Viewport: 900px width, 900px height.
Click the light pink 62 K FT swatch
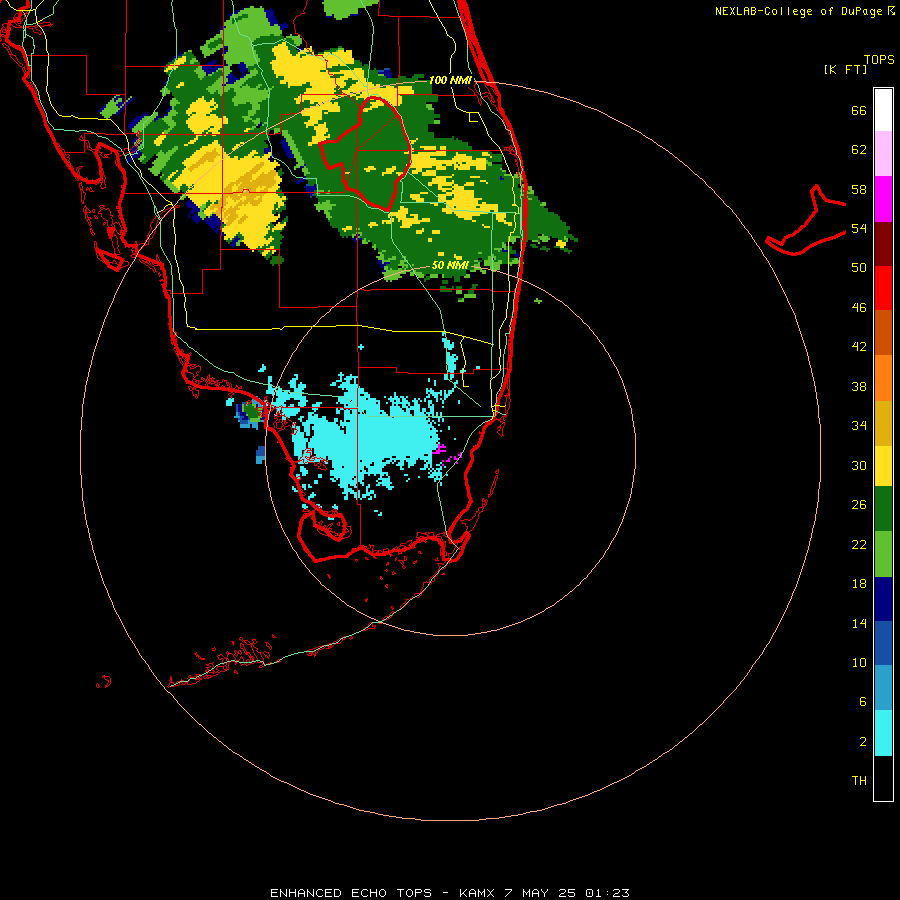coord(883,154)
